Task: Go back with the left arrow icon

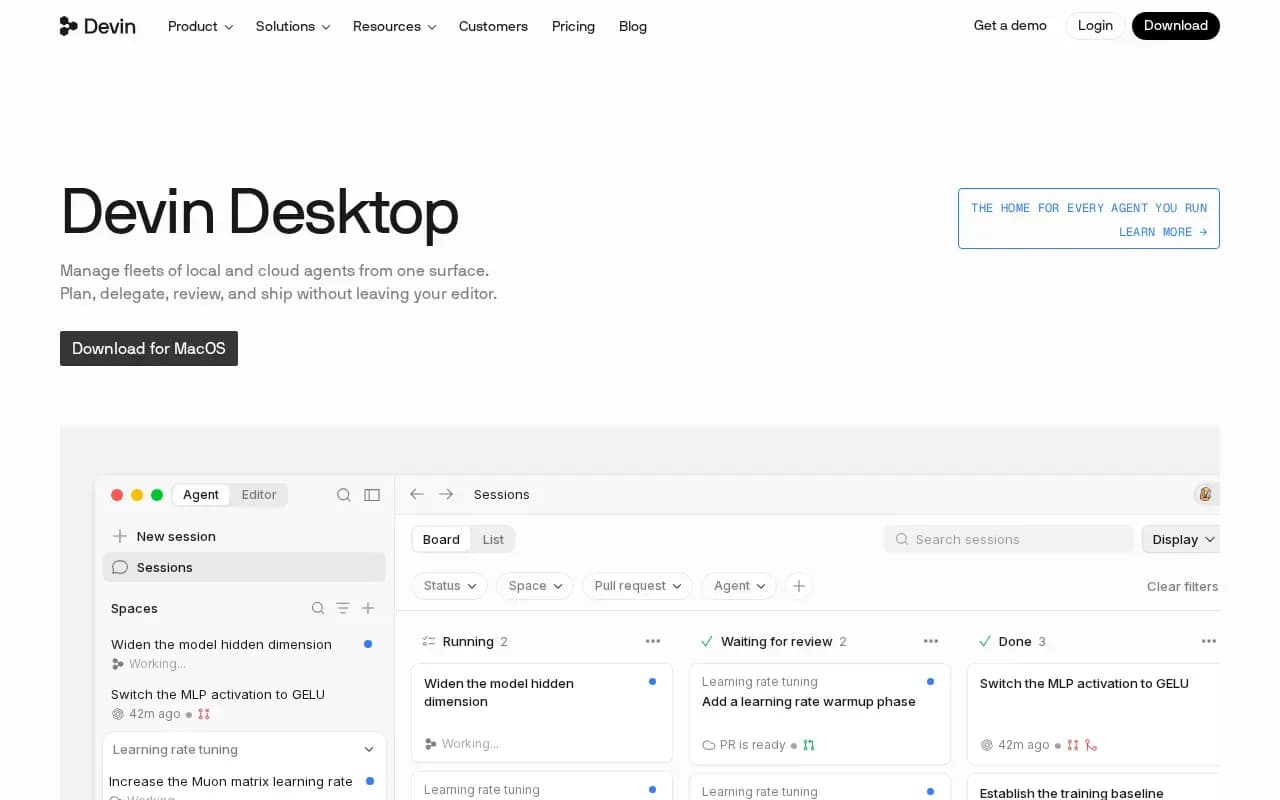Action: (417, 494)
